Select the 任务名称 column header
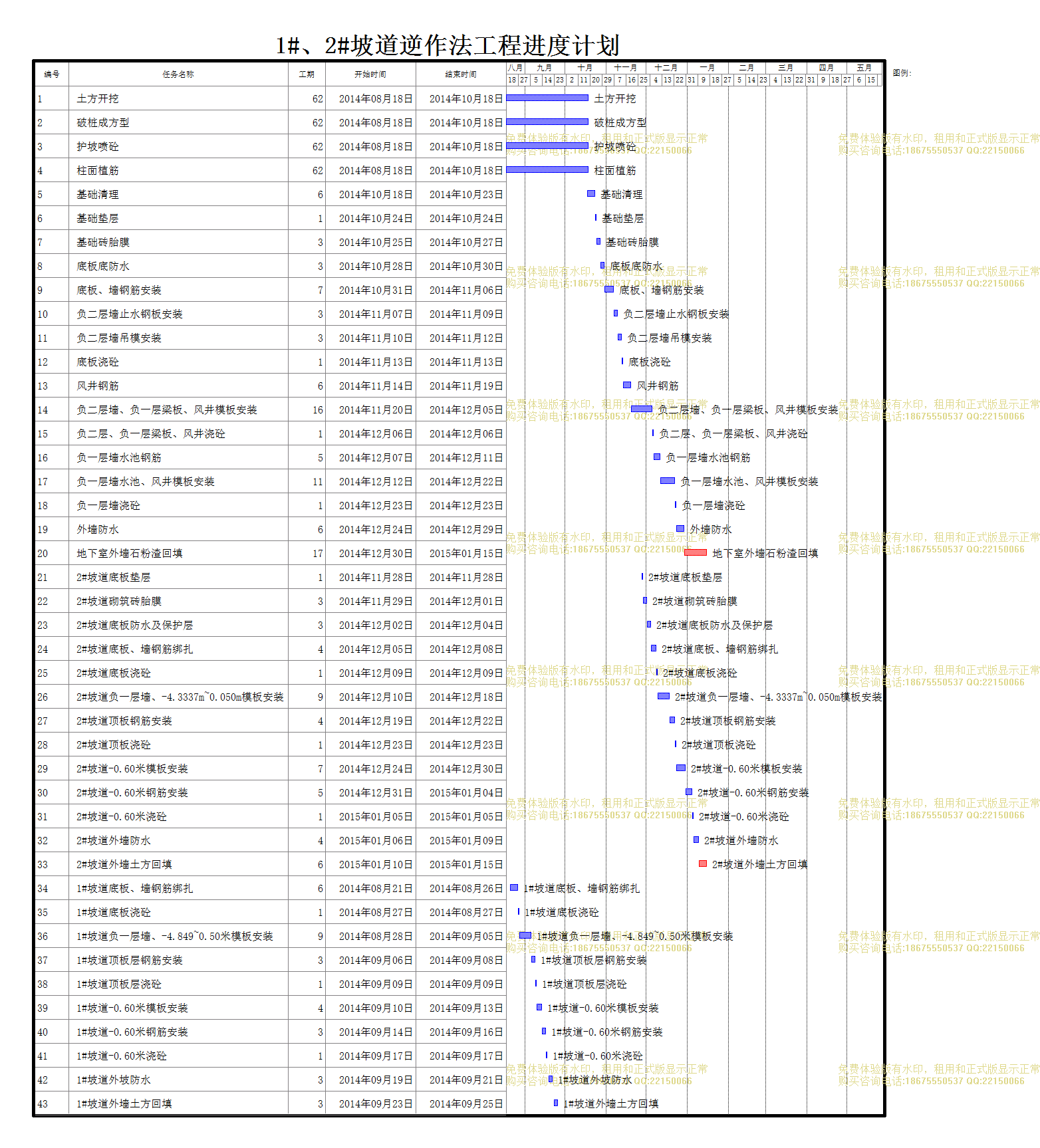This screenshot has height=1148, width=1040. [x=178, y=74]
